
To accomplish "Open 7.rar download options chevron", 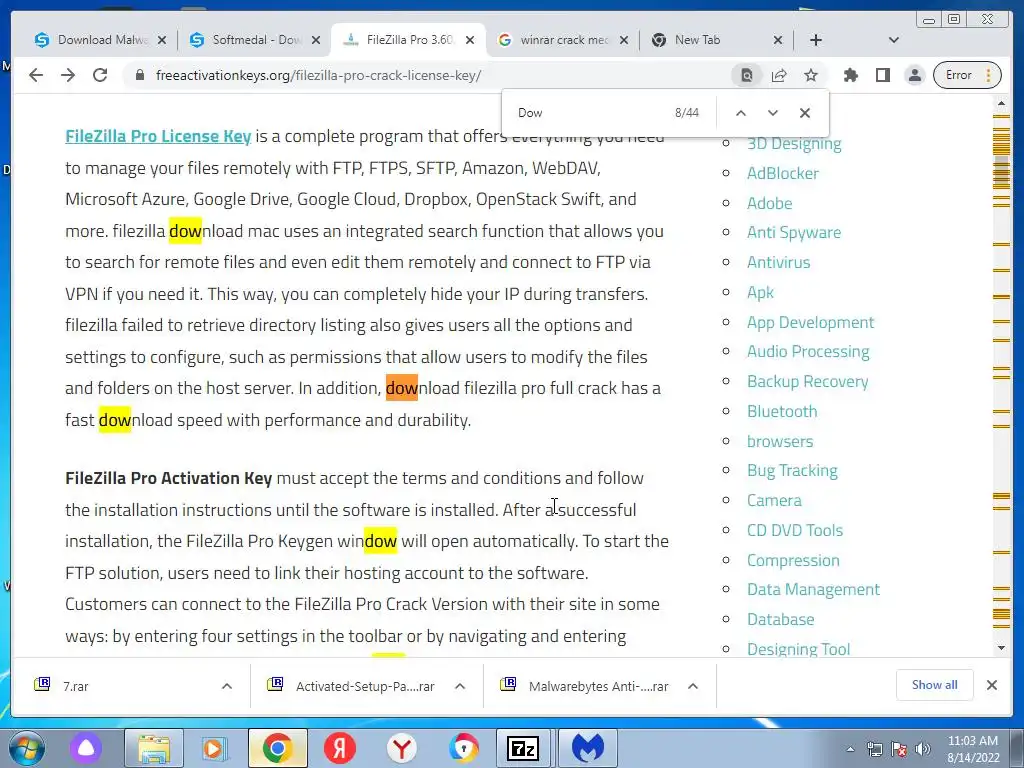I will (227, 686).
